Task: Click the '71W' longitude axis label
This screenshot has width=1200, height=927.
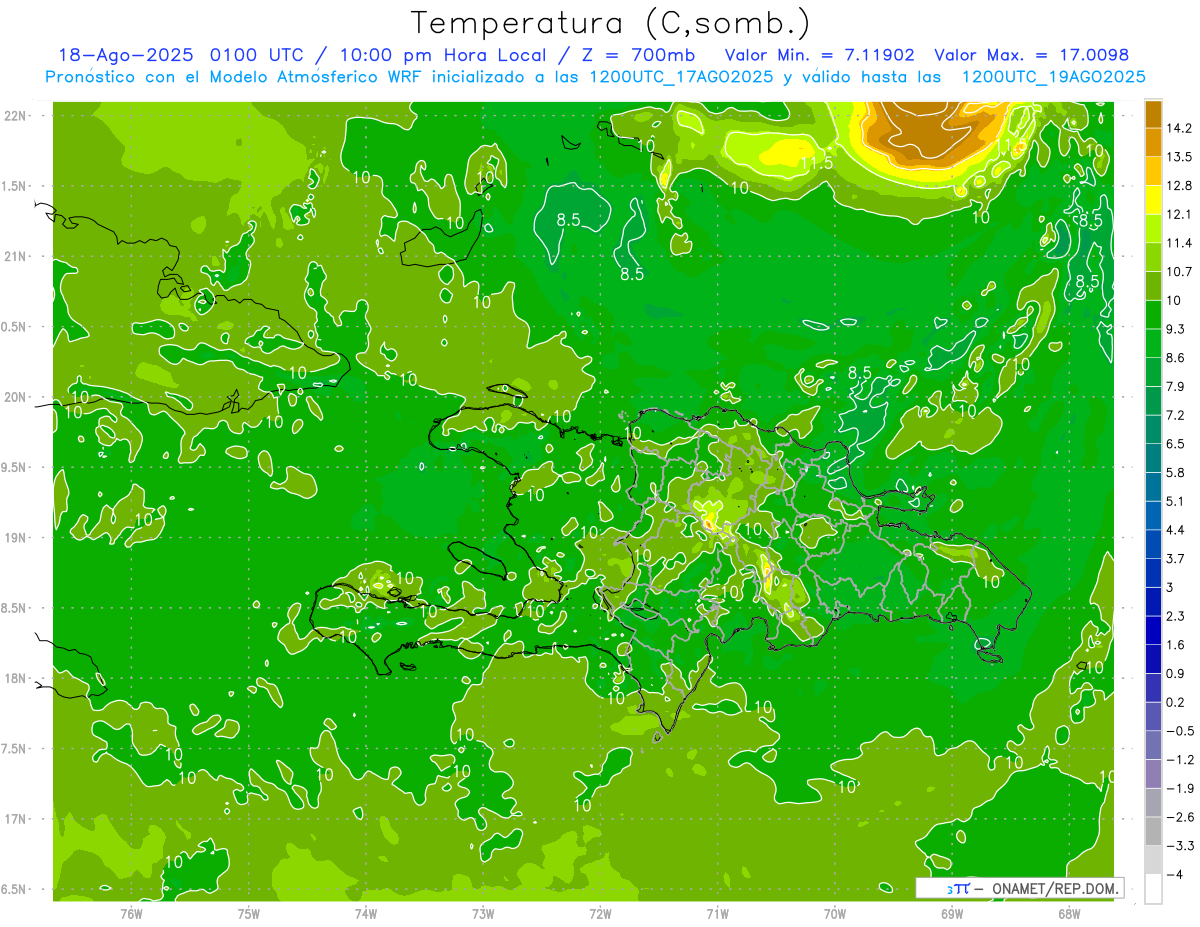Action: pos(717,913)
